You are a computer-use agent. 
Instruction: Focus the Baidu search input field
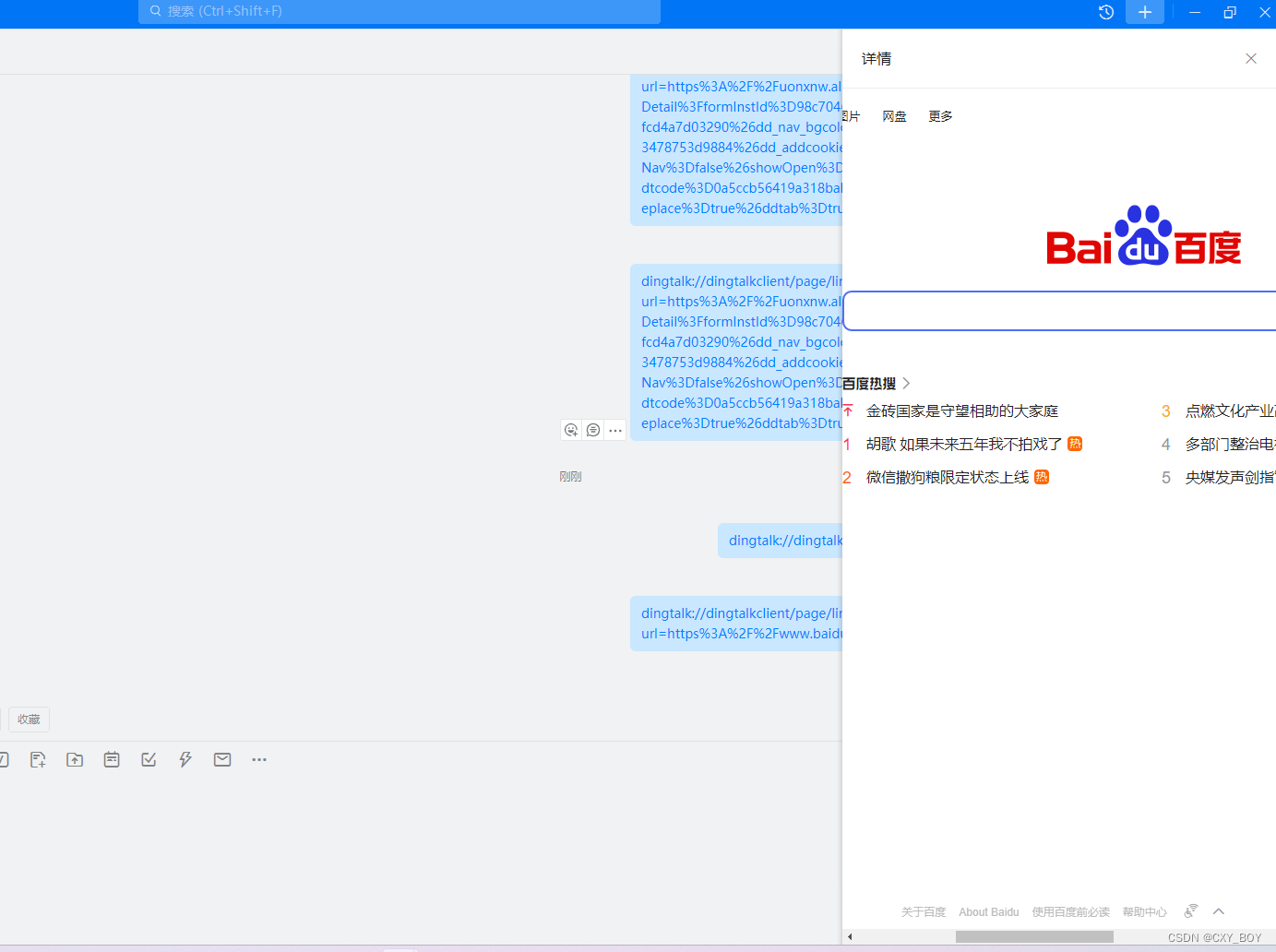point(1059,311)
